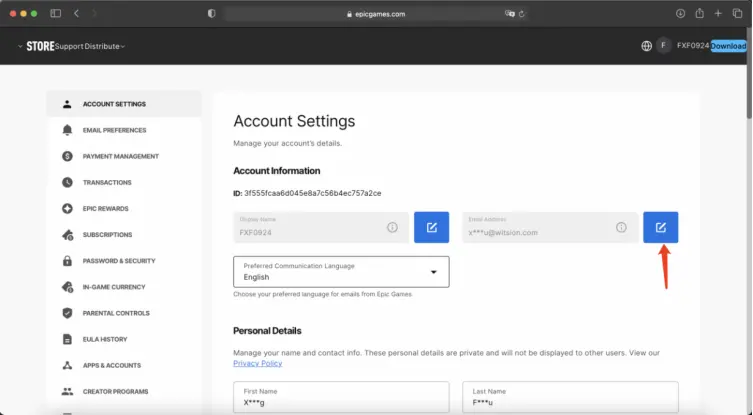Viewport: 753px width, 415px height.
Task: Click the Download button
Action: pos(728,46)
